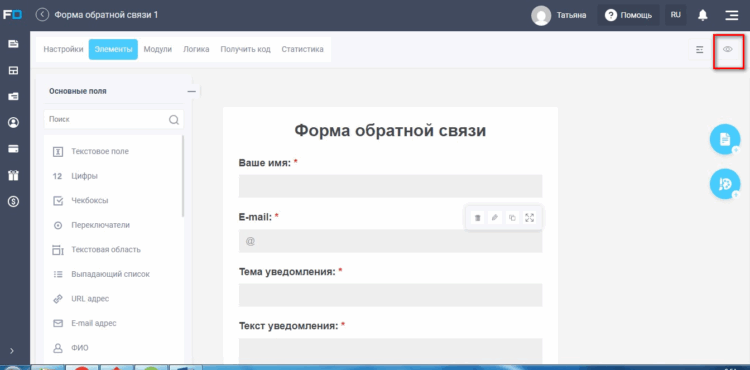750x370 pixels.
Task: Duplicate the E-mail field with copy icon
Action: coord(512,218)
